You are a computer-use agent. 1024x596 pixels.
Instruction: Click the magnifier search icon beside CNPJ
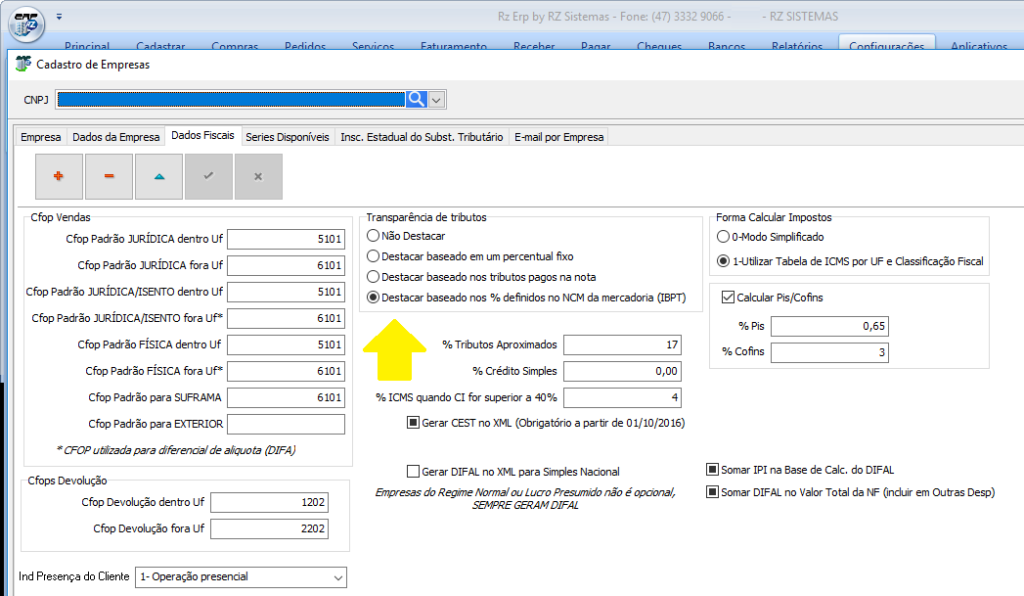pos(416,99)
